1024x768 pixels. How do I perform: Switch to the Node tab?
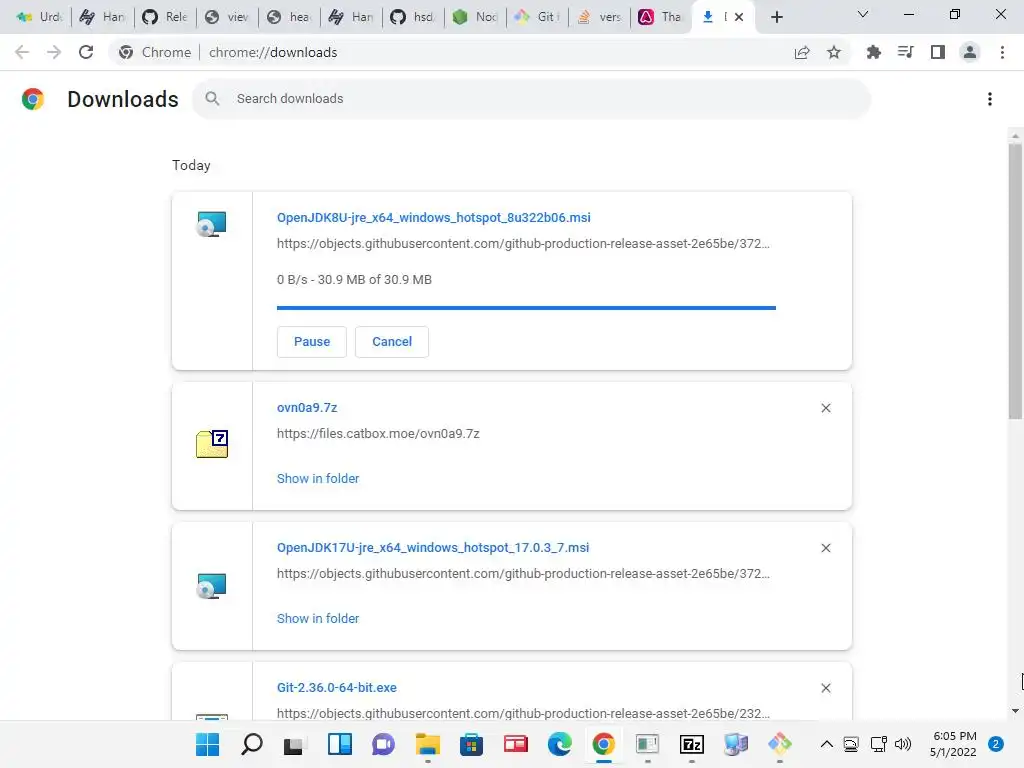pyautogui.click(x=475, y=17)
